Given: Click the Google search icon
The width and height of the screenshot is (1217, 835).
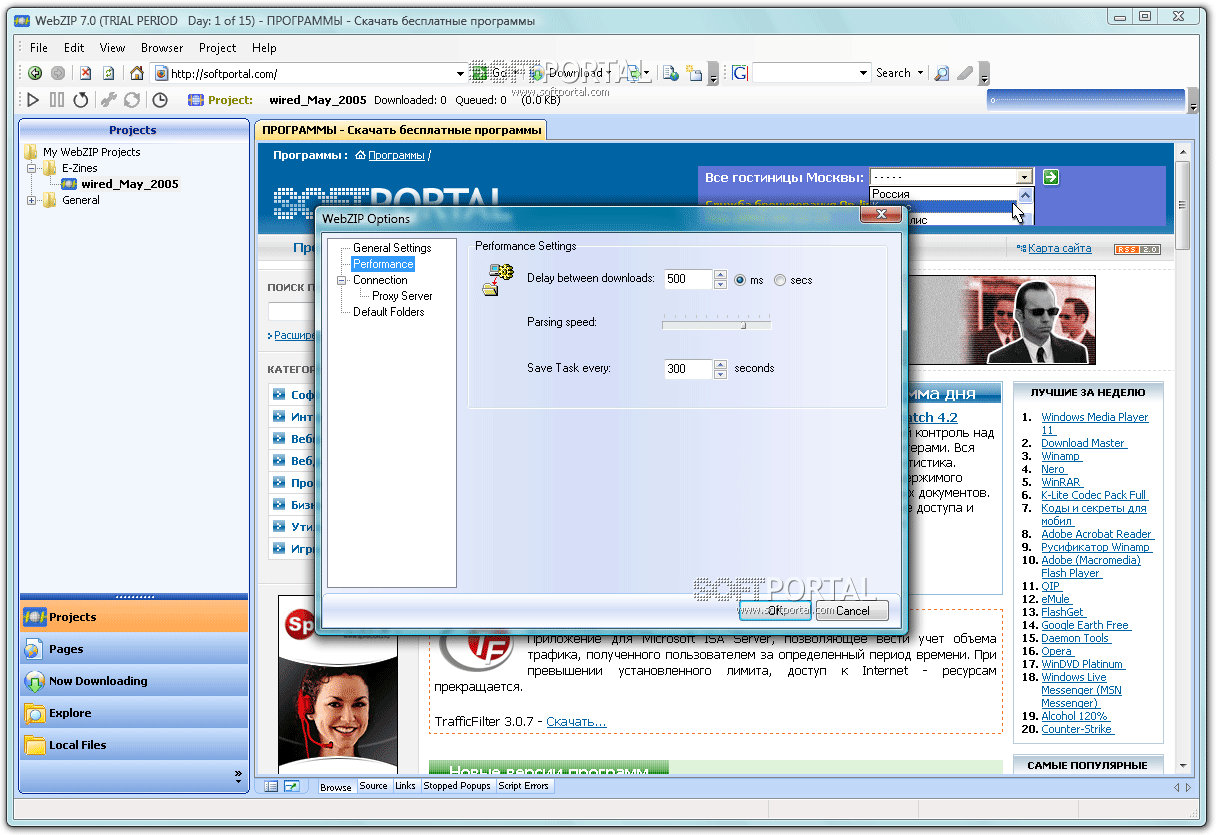Looking at the screenshot, I should tap(740, 73).
